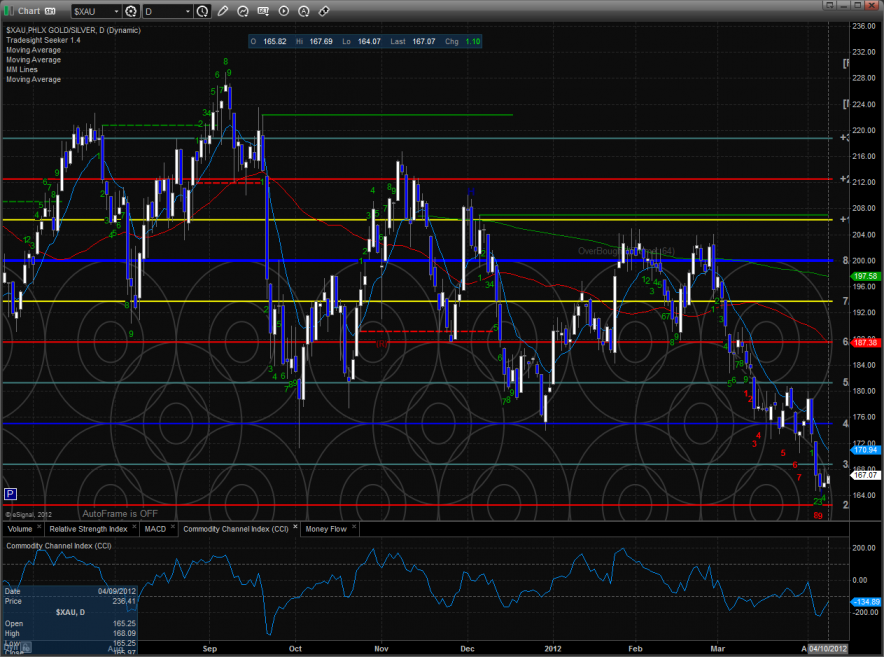Click the symbol settings gear icon
This screenshot has width=884, height=657.
pos(131,12)
